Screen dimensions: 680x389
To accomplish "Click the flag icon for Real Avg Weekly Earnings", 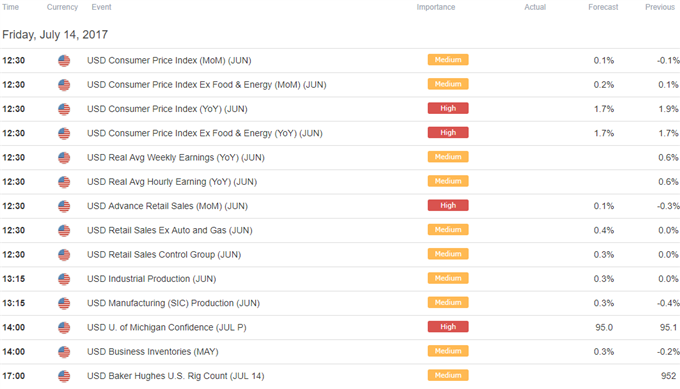I will pyautogui.click(x=64, y=158).
